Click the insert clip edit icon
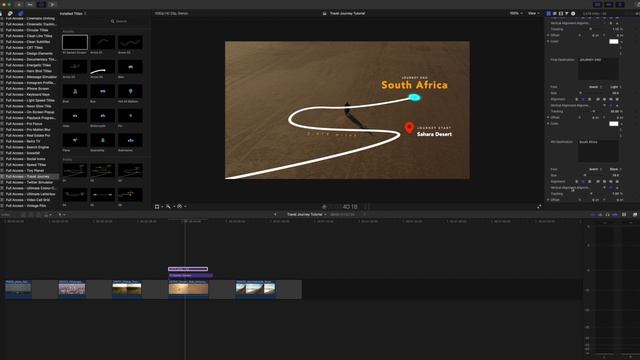Image resolution: width=640 pixels, height=360 pixels. tap(31, 214)
